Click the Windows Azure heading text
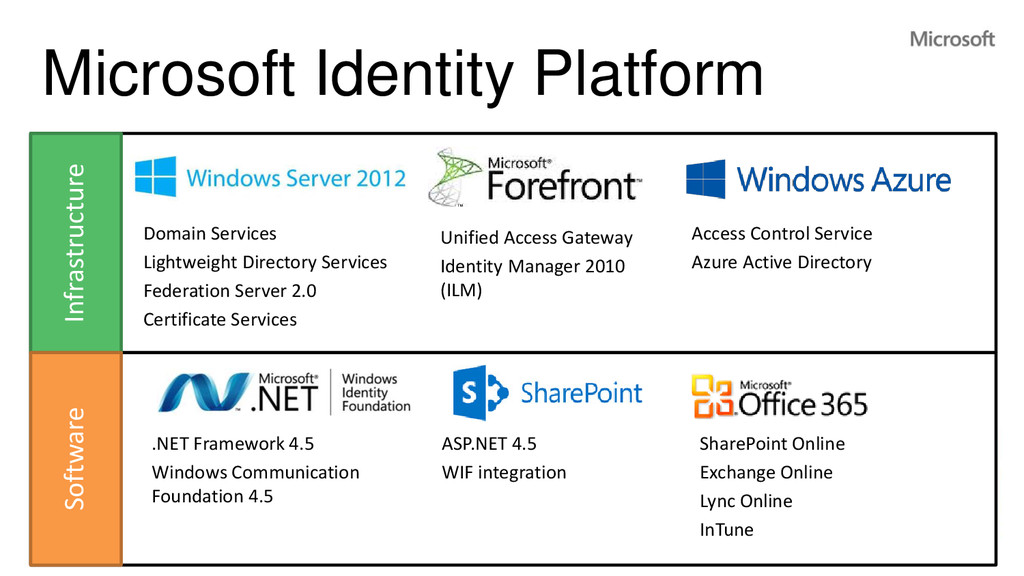 (844, 180)
